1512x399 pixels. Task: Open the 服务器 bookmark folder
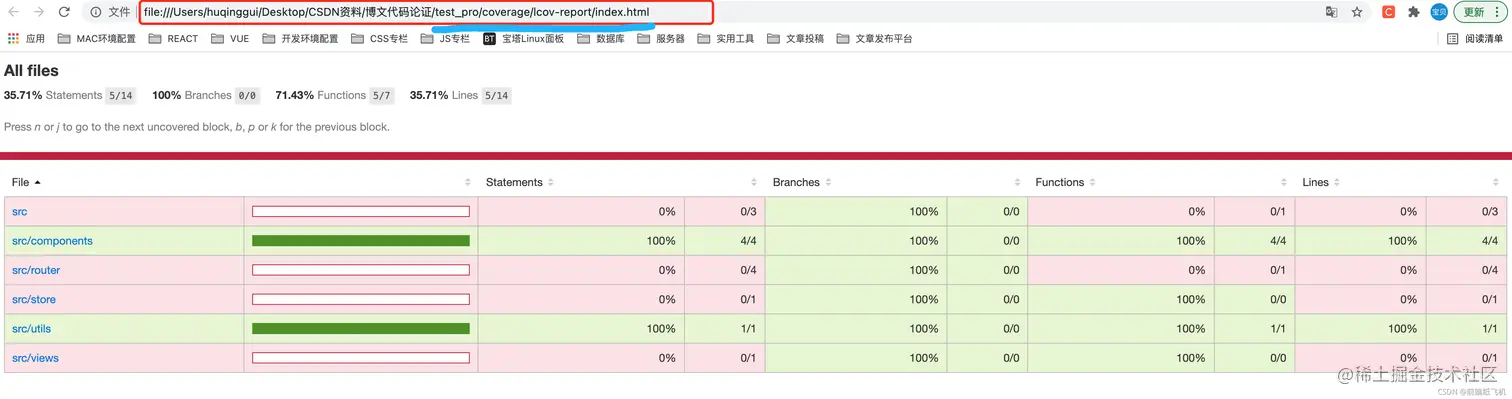661,39
